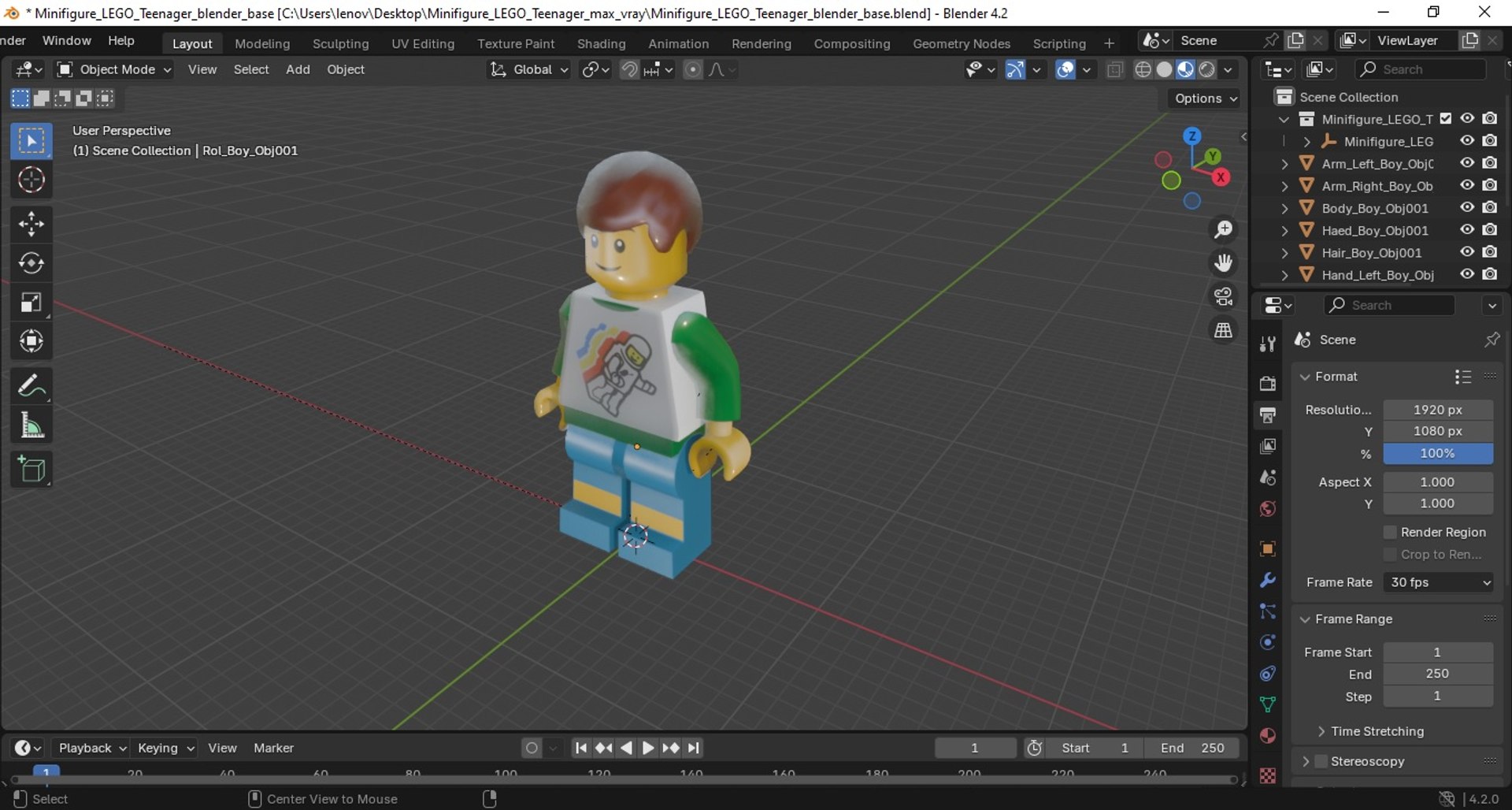Open the Object Data properties tab

1268,704
